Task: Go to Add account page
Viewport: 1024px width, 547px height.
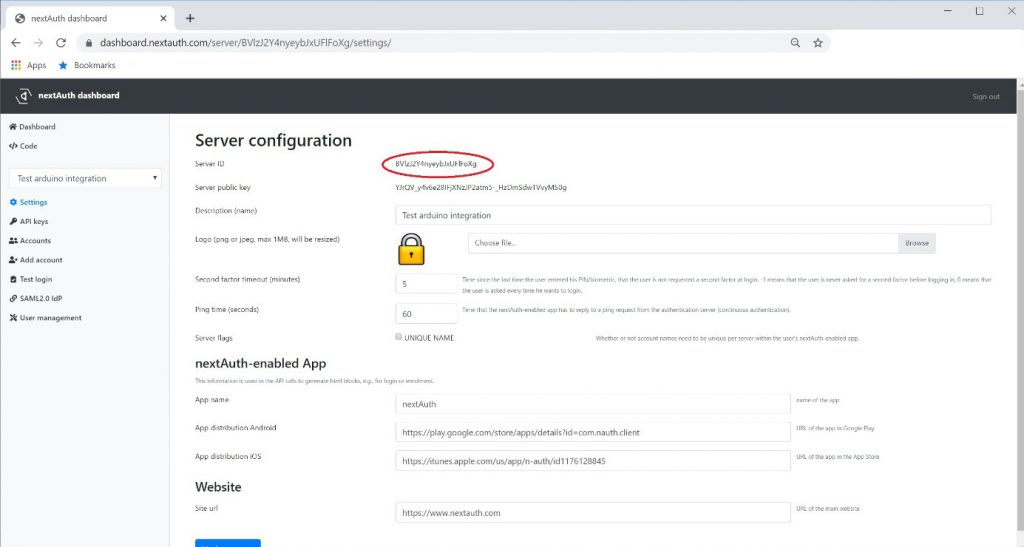Action: (x=41, y=260)
